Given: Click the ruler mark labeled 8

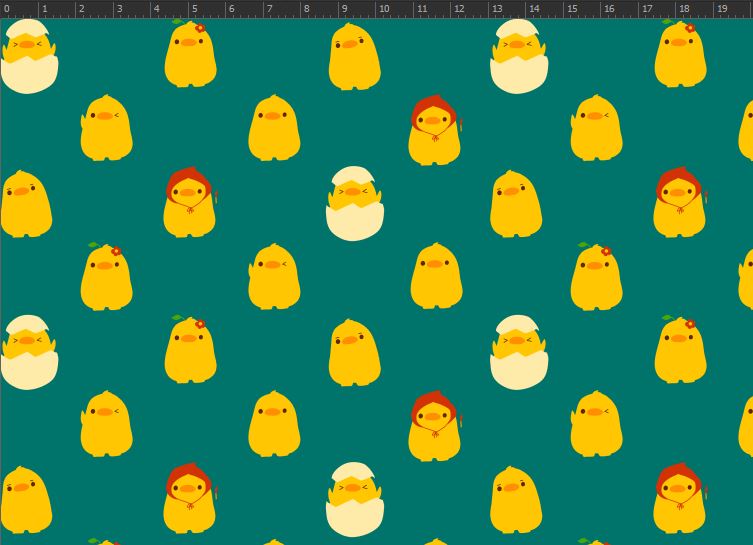Looking at the screenshot, I should [306, 9].
